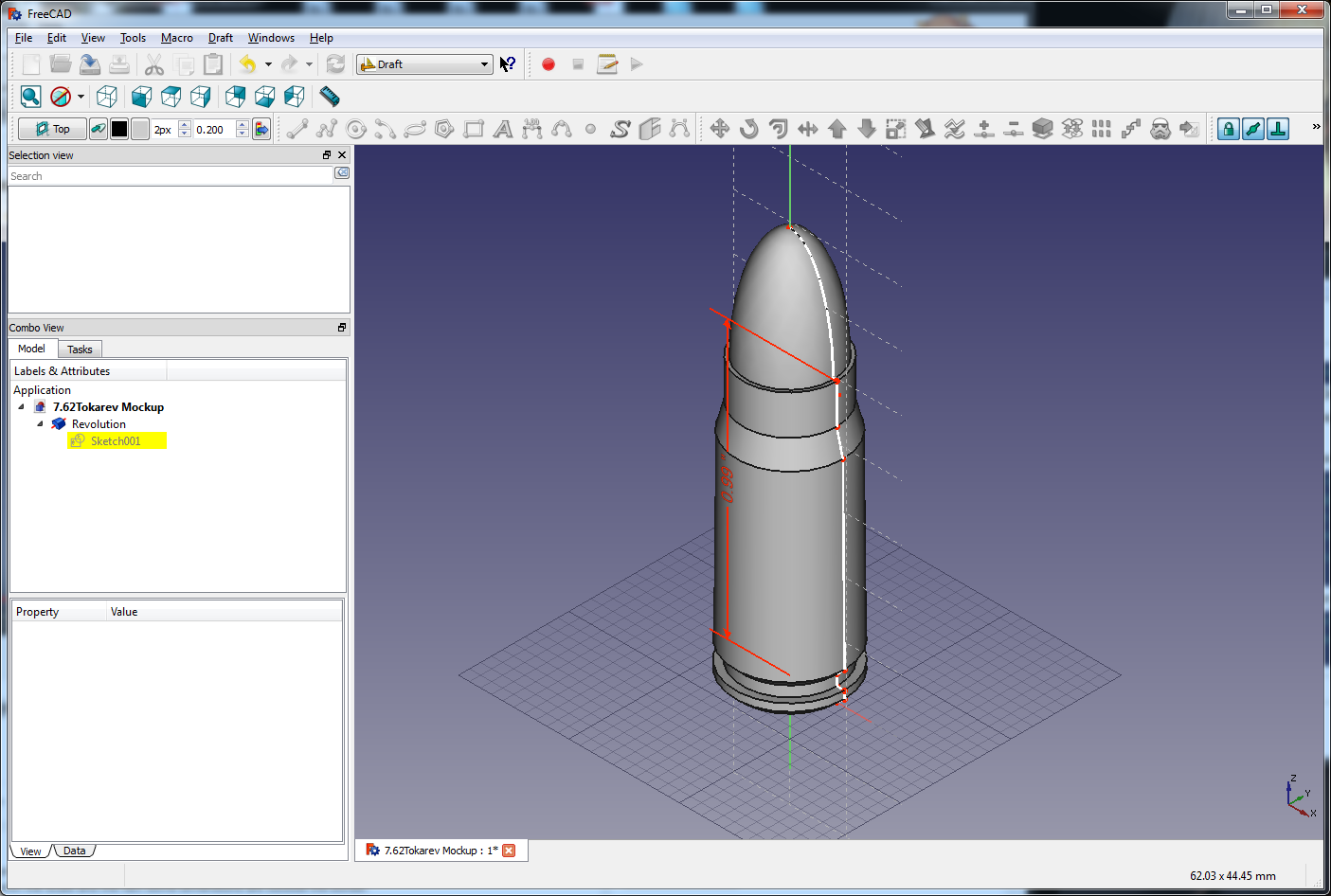Image resolution: width=1331 pixels, height=896 pixels.
Task: Click the Draft Array grid icon
Action: click(x=1101, y=129)
